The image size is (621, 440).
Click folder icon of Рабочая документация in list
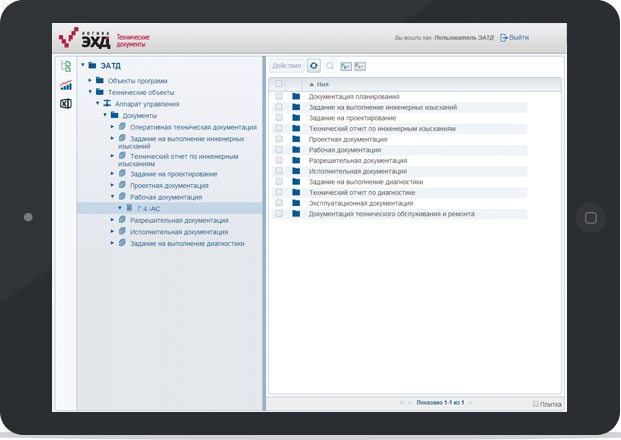point(296,149)
